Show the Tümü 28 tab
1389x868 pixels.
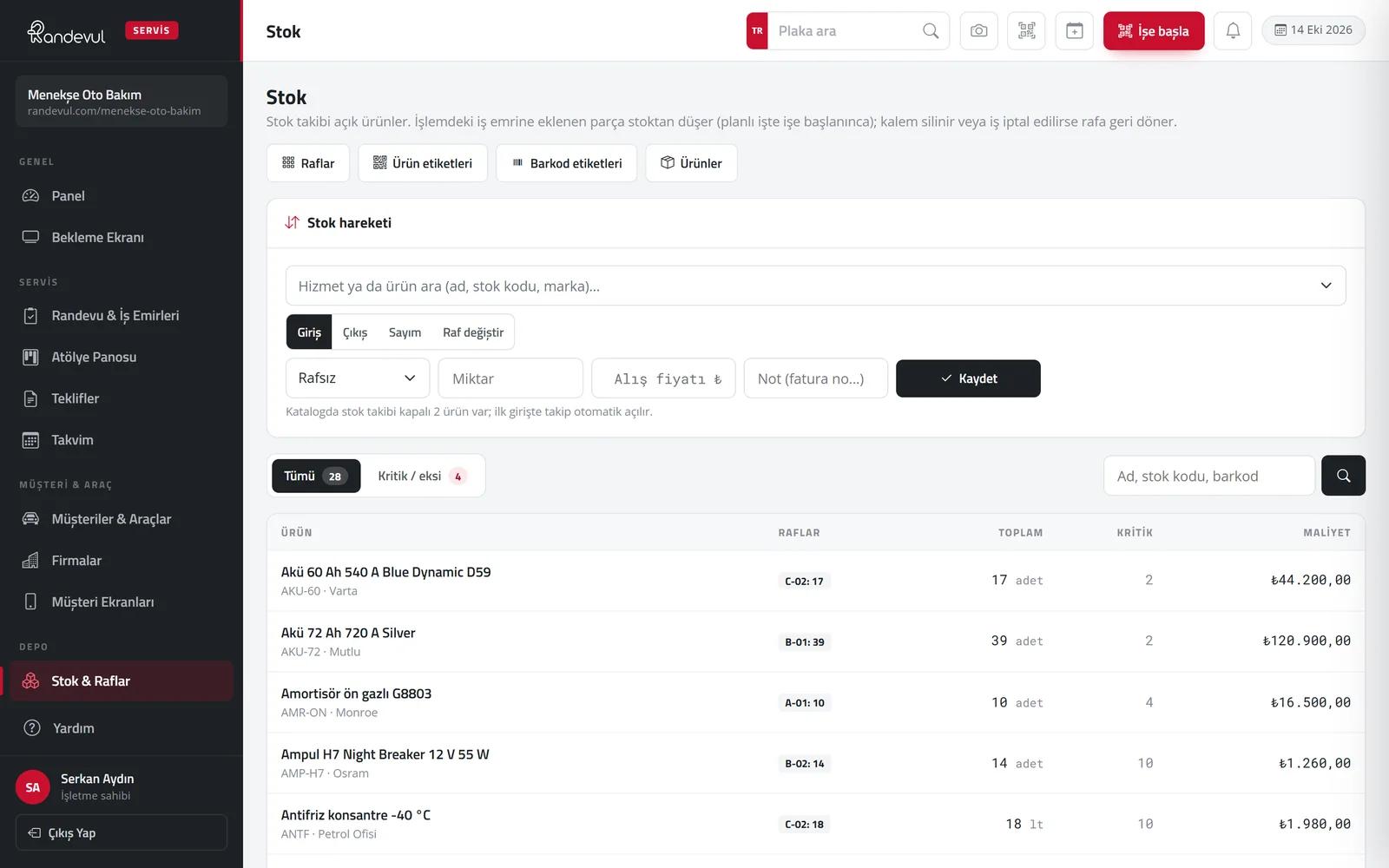[x=316, y=476]
